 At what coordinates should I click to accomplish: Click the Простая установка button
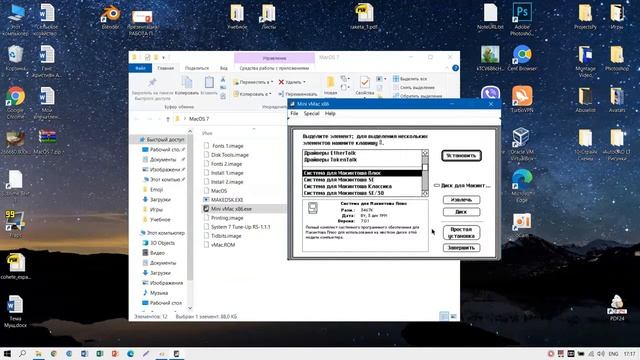[x=461, y=233]
